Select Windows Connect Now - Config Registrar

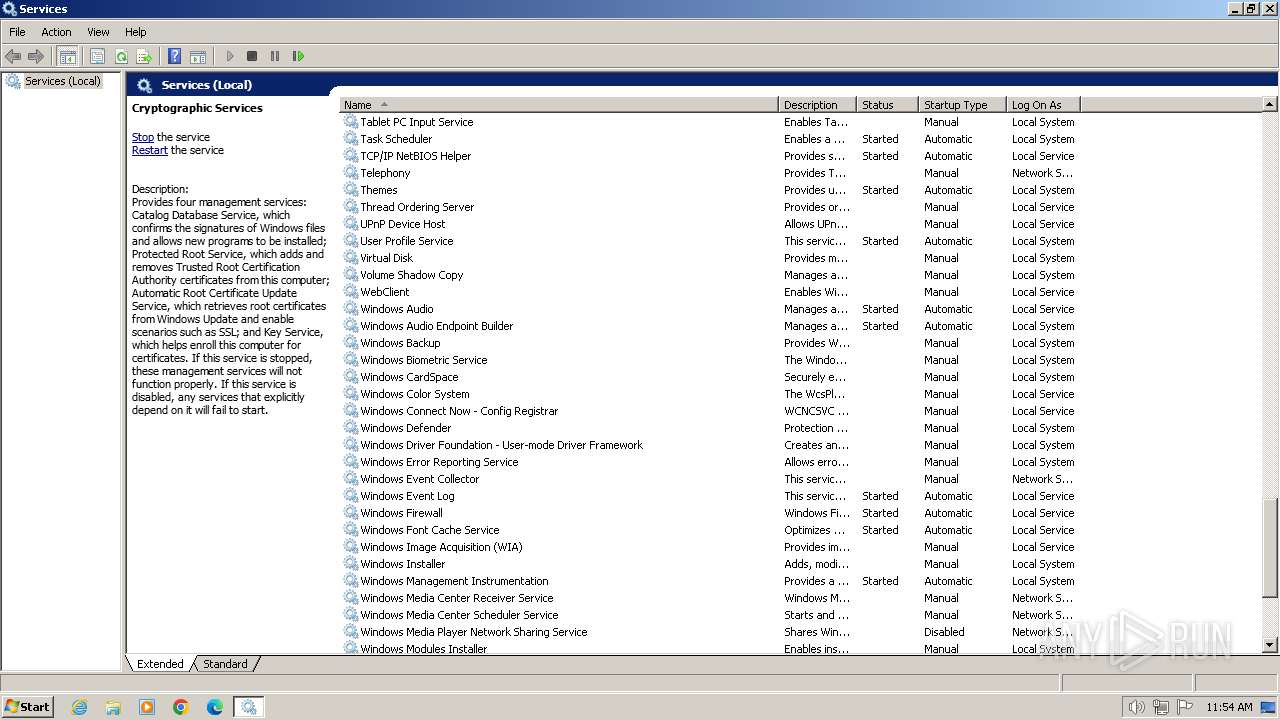(710, 411)
